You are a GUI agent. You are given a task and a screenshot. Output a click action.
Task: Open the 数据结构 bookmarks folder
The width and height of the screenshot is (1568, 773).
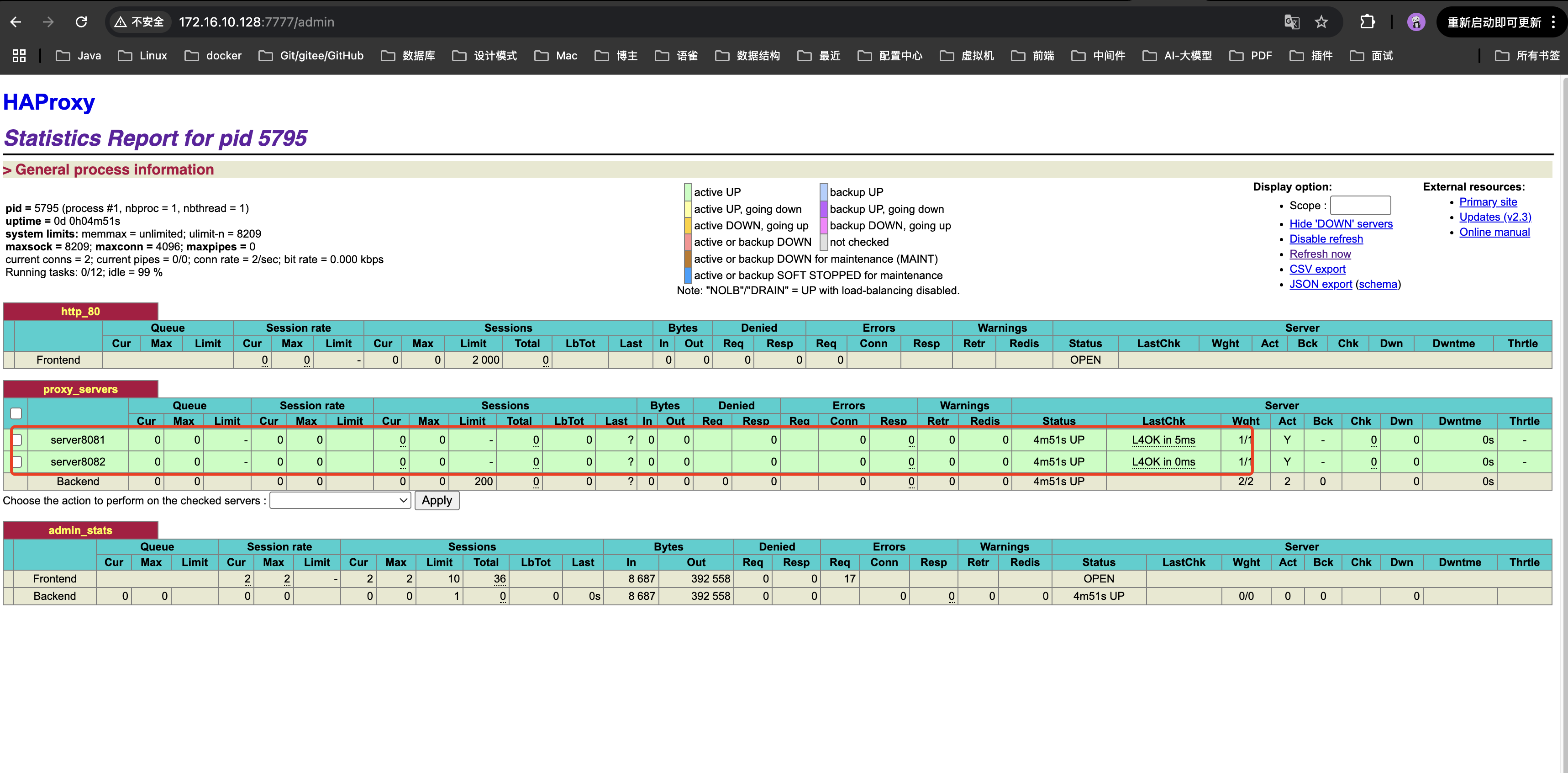(x=747, y=55)
